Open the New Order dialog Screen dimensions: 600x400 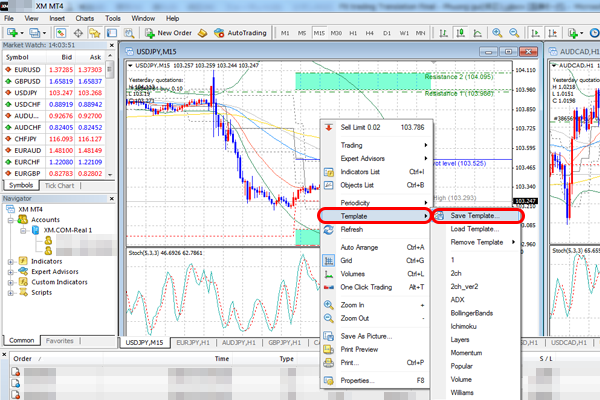coord(168,33)
